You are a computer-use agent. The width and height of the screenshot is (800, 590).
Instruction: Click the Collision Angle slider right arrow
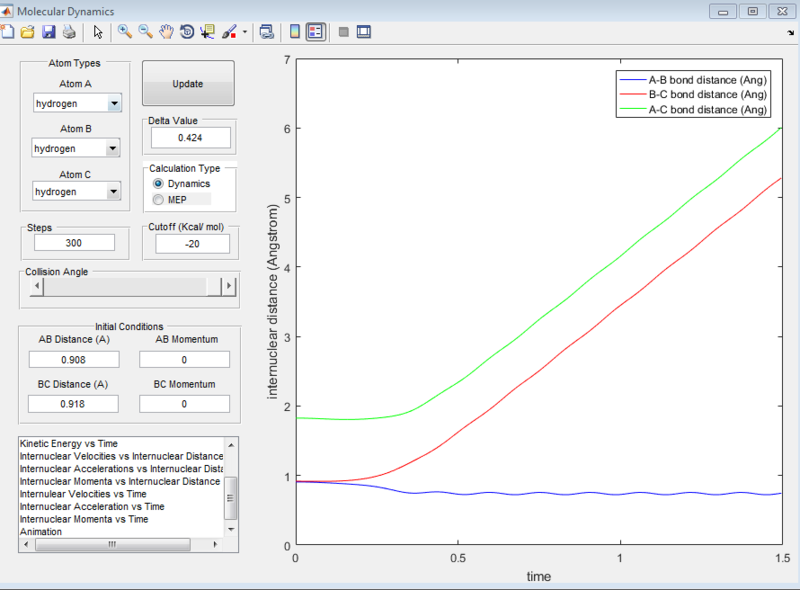[x=229, y=286]
